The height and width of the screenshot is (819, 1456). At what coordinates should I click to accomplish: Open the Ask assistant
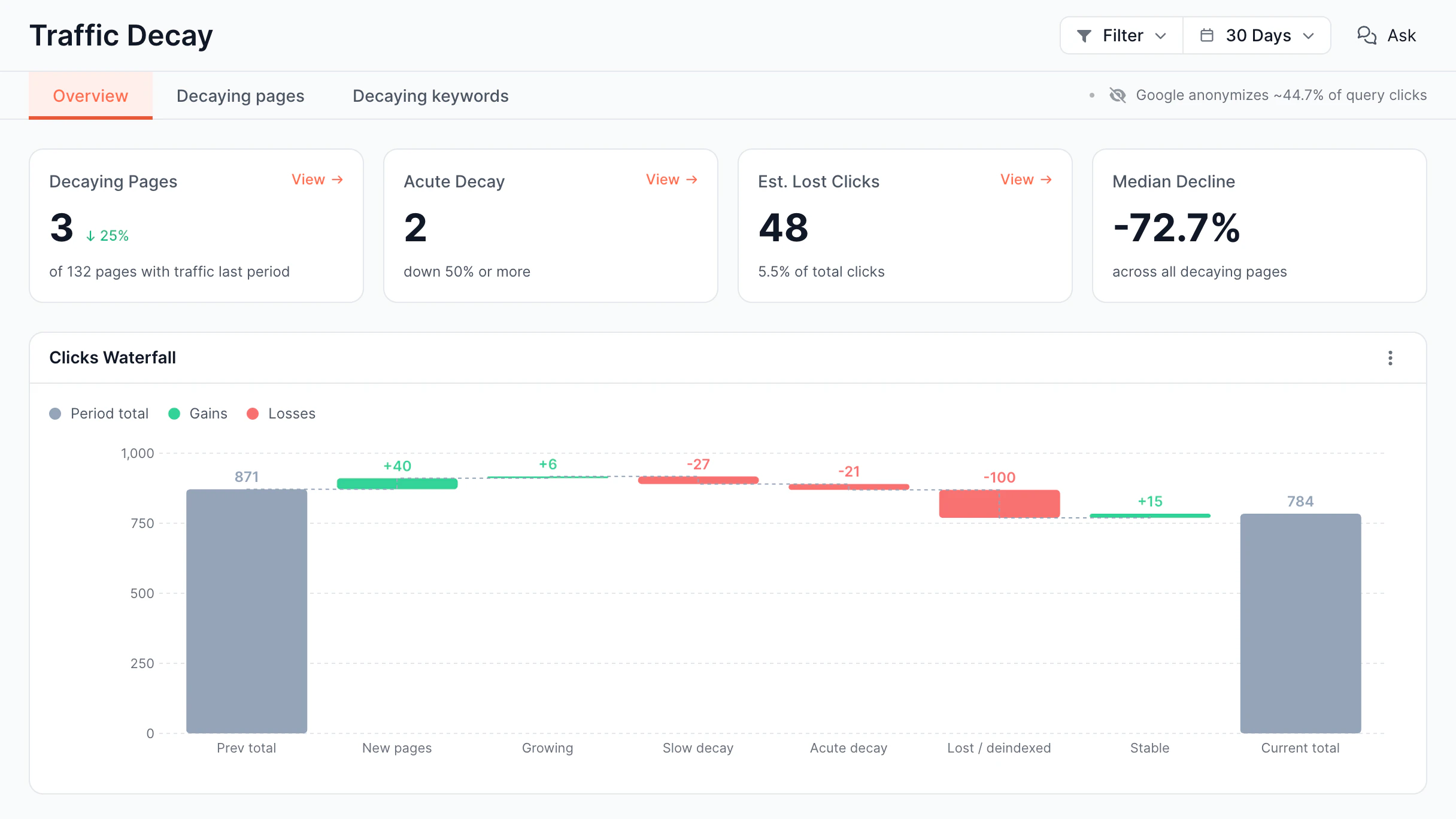pos(1386,35)
